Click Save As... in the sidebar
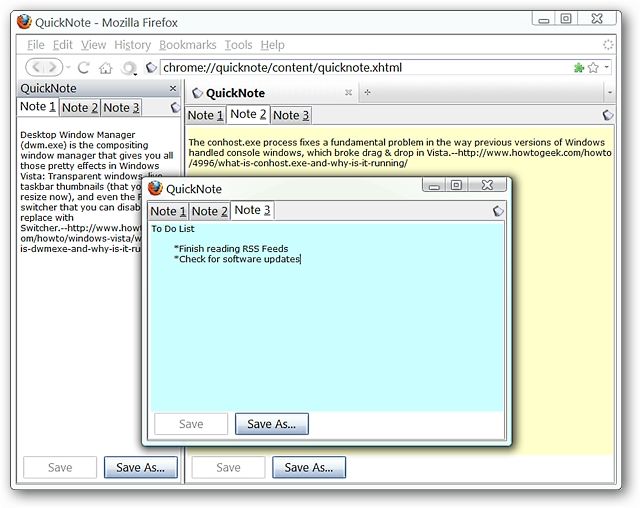Image resolution: width=640 pixels, height=508 pixels. tap(141, 467)
